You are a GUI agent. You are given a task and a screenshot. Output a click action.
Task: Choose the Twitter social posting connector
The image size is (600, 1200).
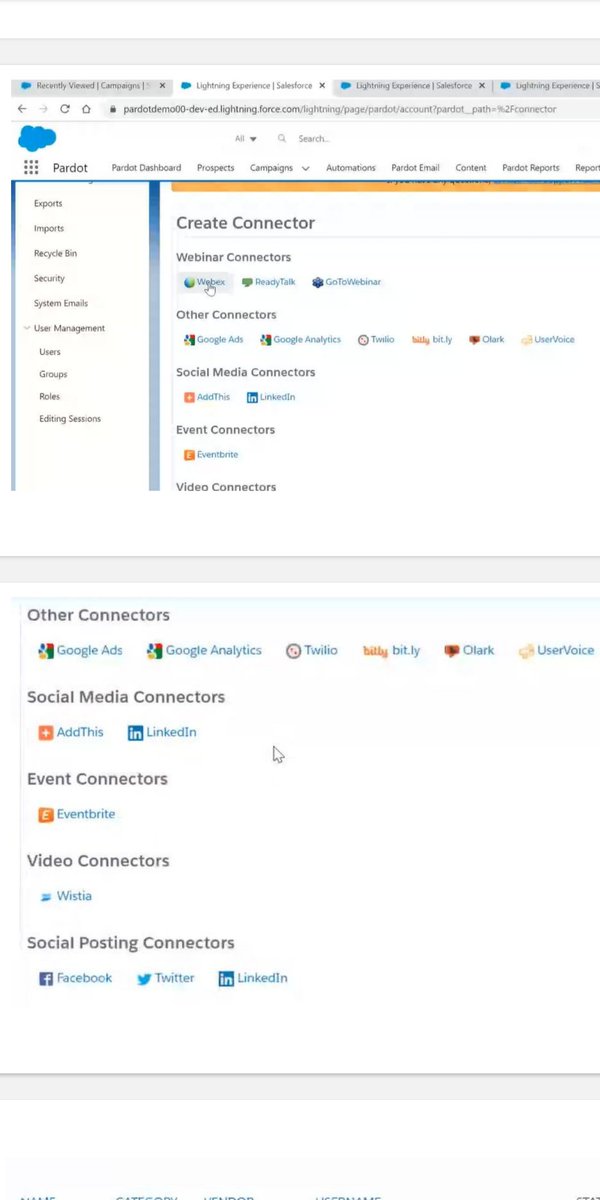coord(165,978)
